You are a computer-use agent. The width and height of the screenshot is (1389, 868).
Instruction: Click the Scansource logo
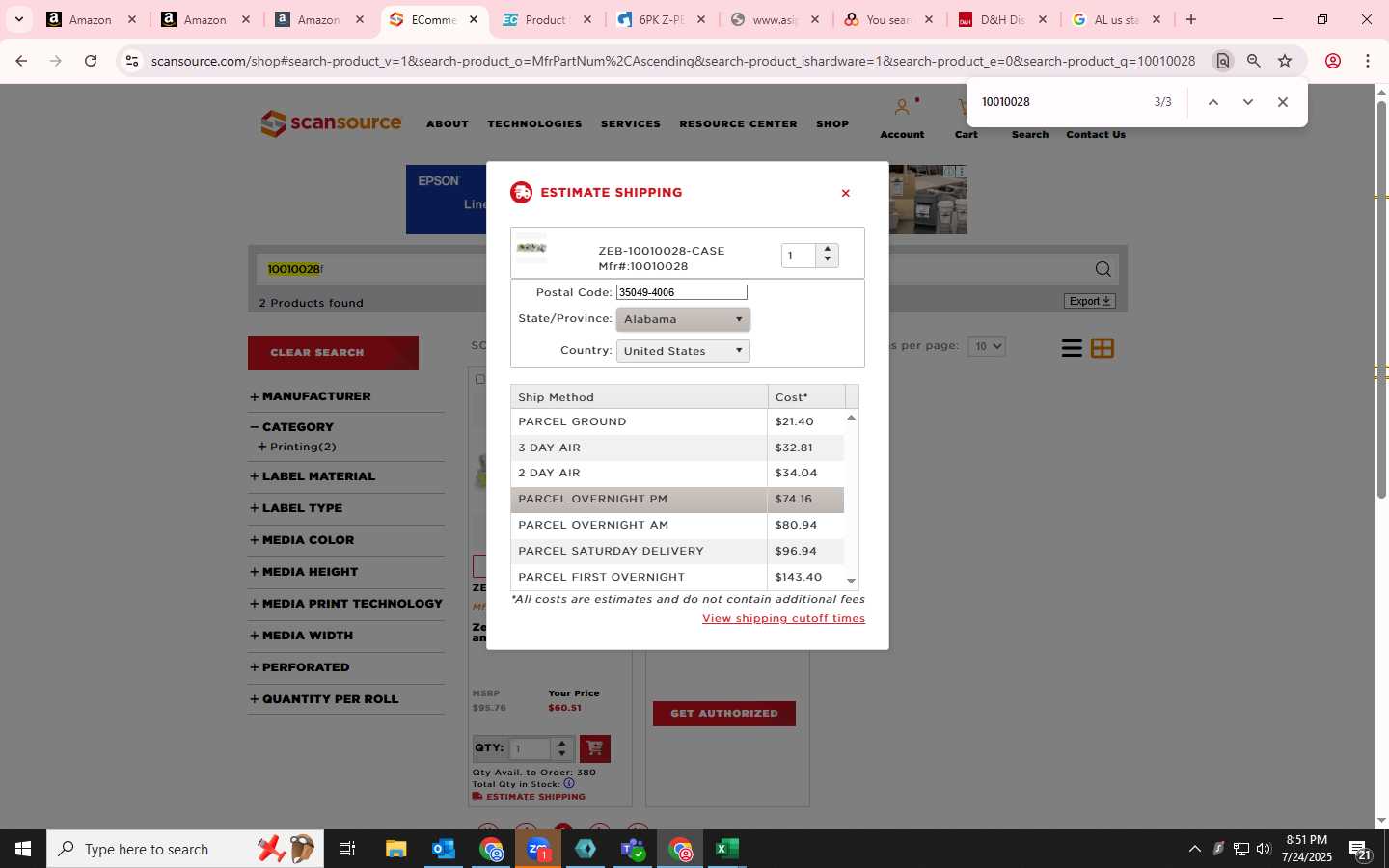click(331, 123)
